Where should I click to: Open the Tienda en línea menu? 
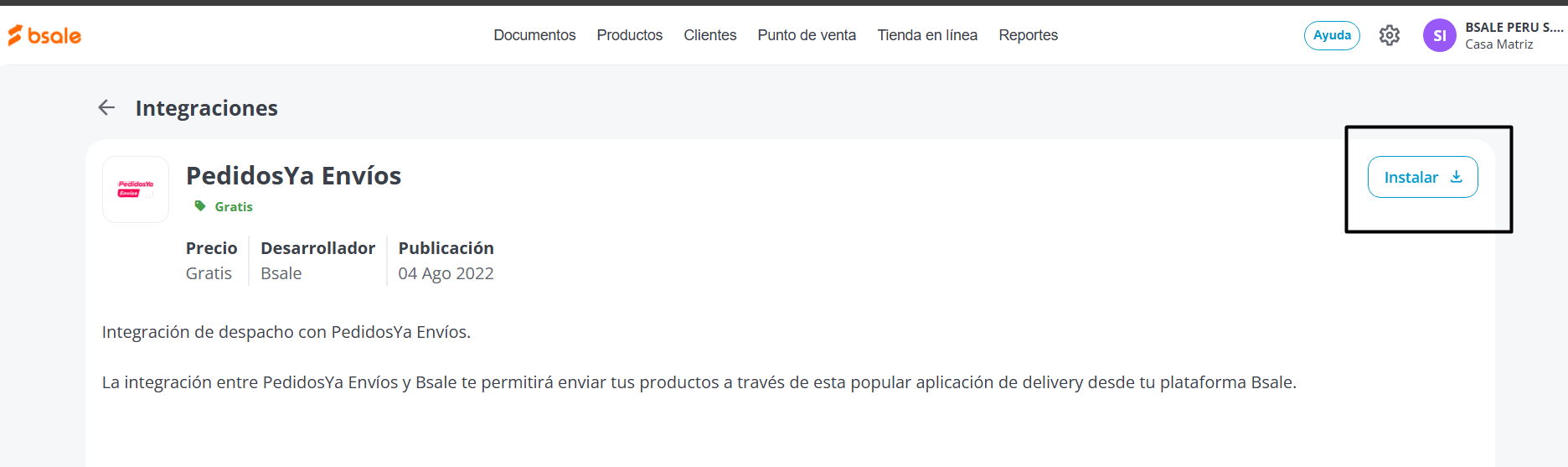tap(927, 35)
